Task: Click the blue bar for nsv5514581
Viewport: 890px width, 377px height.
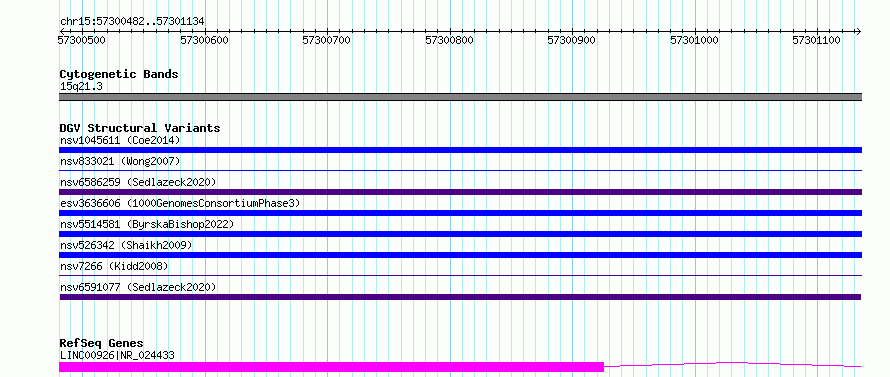Action: coord(460,234)
